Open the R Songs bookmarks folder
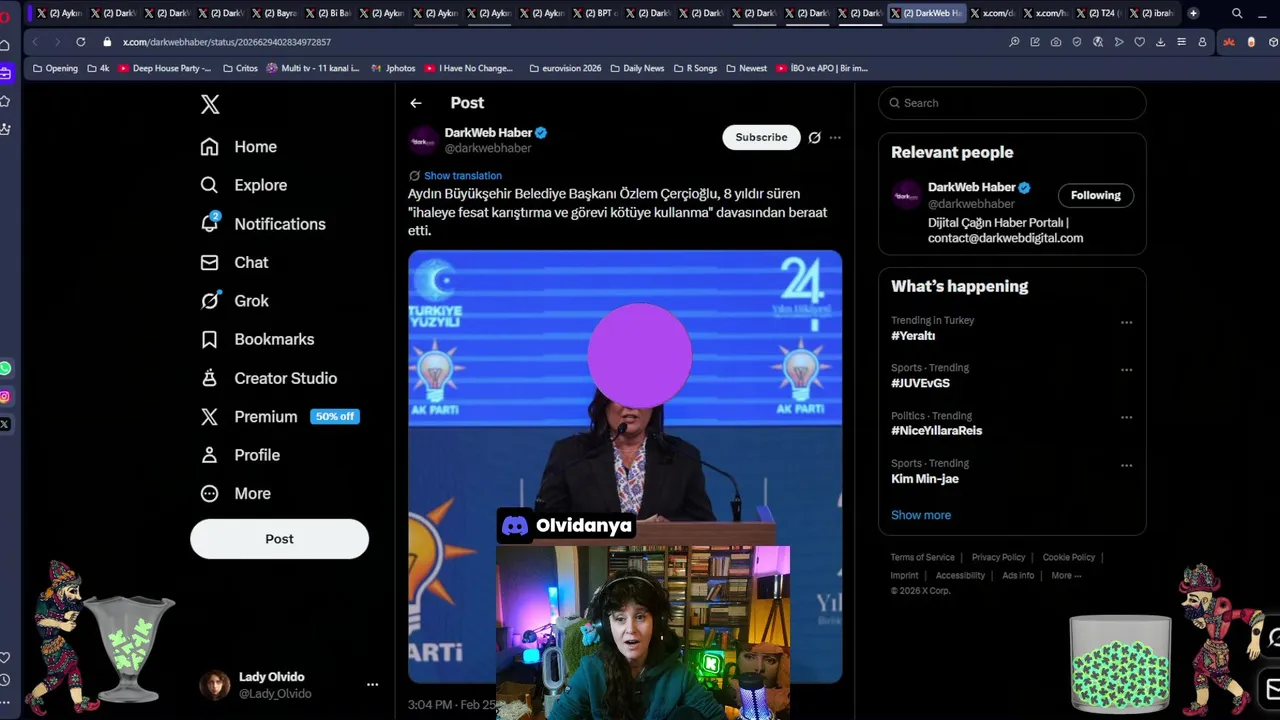The height and width of the screenshot is (720, 1280). click(x=695, y=68)
